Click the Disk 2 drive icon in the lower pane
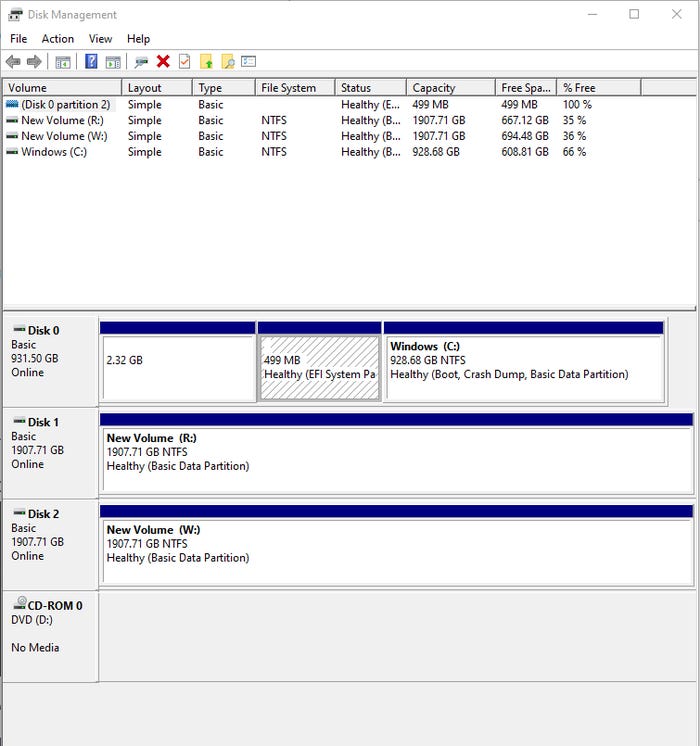The image size is (700, 746). coord(20,512)
